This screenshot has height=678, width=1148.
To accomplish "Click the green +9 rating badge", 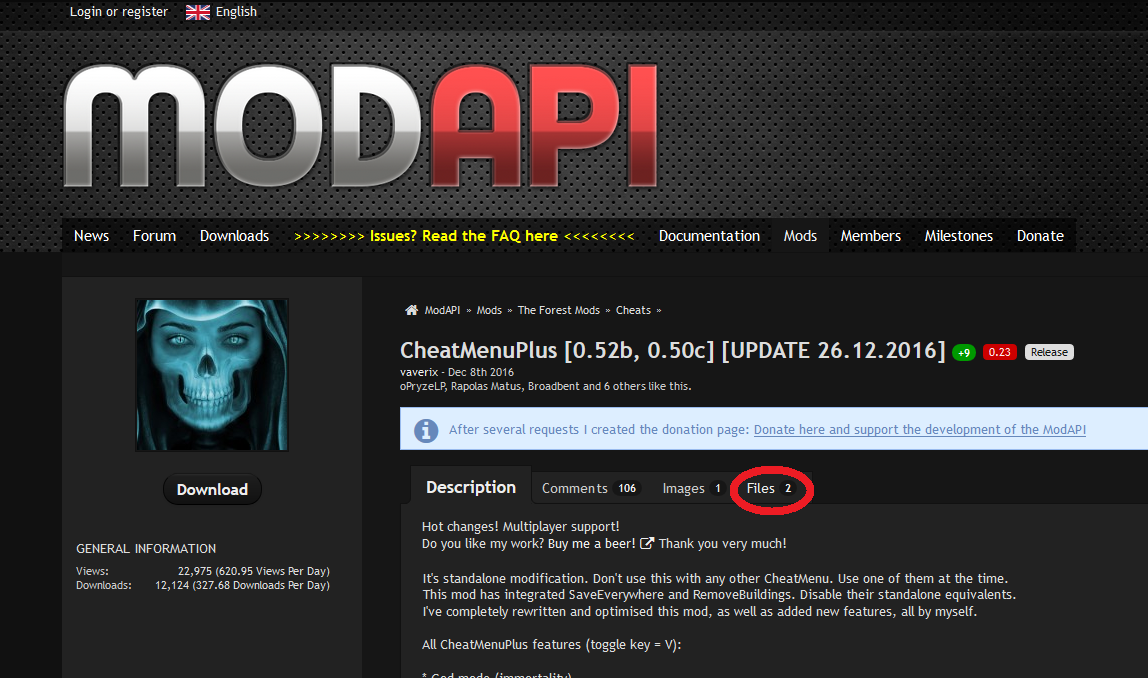I will tap(964, 353).
